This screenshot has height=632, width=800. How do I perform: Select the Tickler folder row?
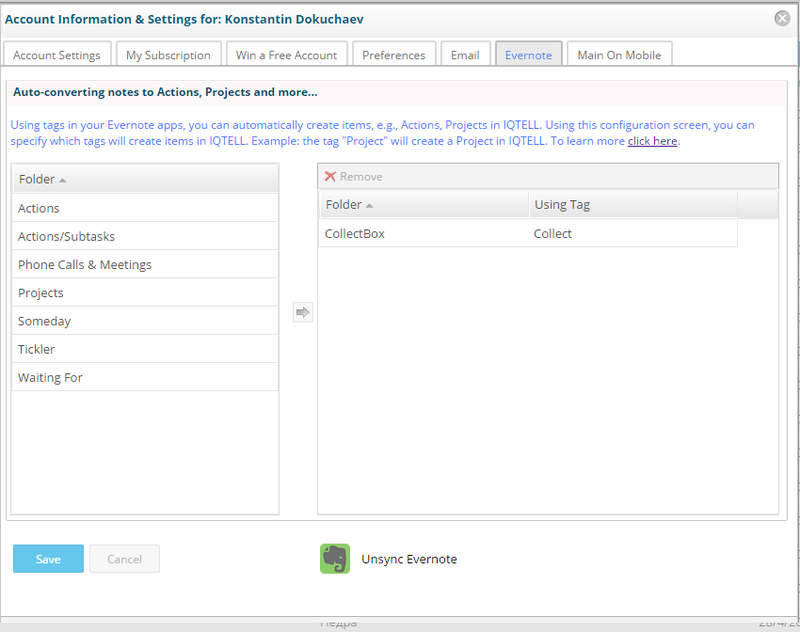pyautogui.click(x=145, y=349)
